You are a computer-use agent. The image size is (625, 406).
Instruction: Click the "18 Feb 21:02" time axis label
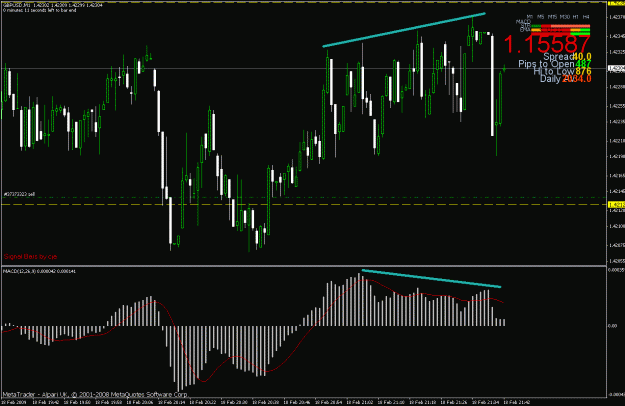click(x=361, y=402)
